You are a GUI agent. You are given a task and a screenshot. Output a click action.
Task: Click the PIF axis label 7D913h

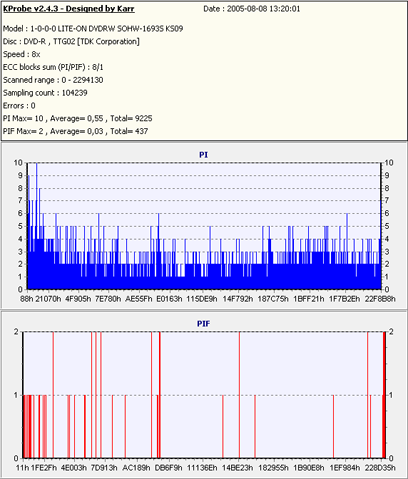[x=104, y=468]
